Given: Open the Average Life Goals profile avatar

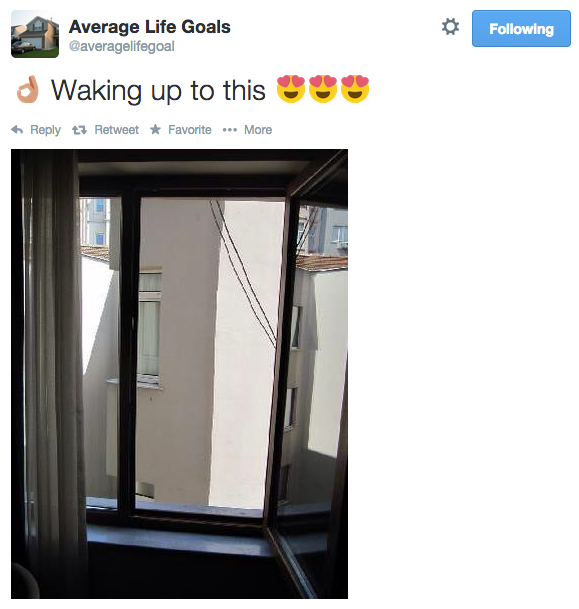Looking at the screenshot, I should point(35,34).
